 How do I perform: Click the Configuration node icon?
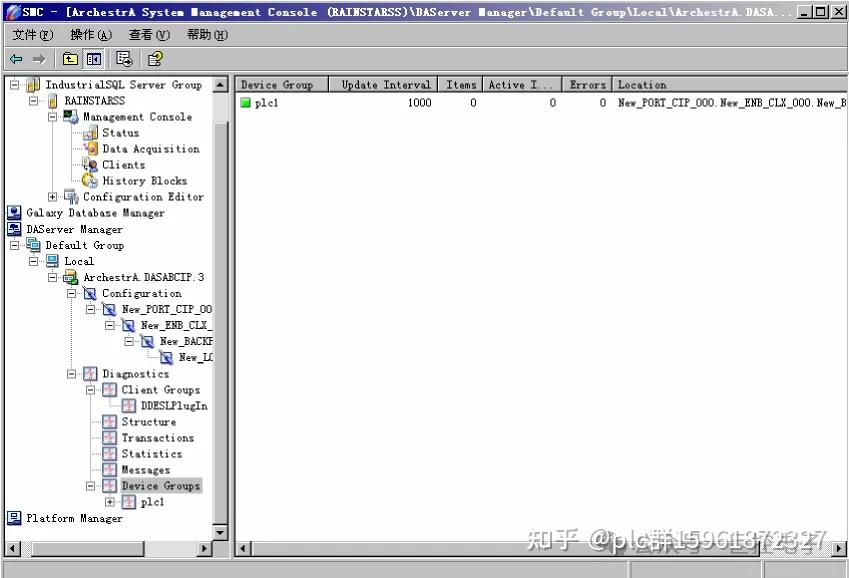[90, 294]
